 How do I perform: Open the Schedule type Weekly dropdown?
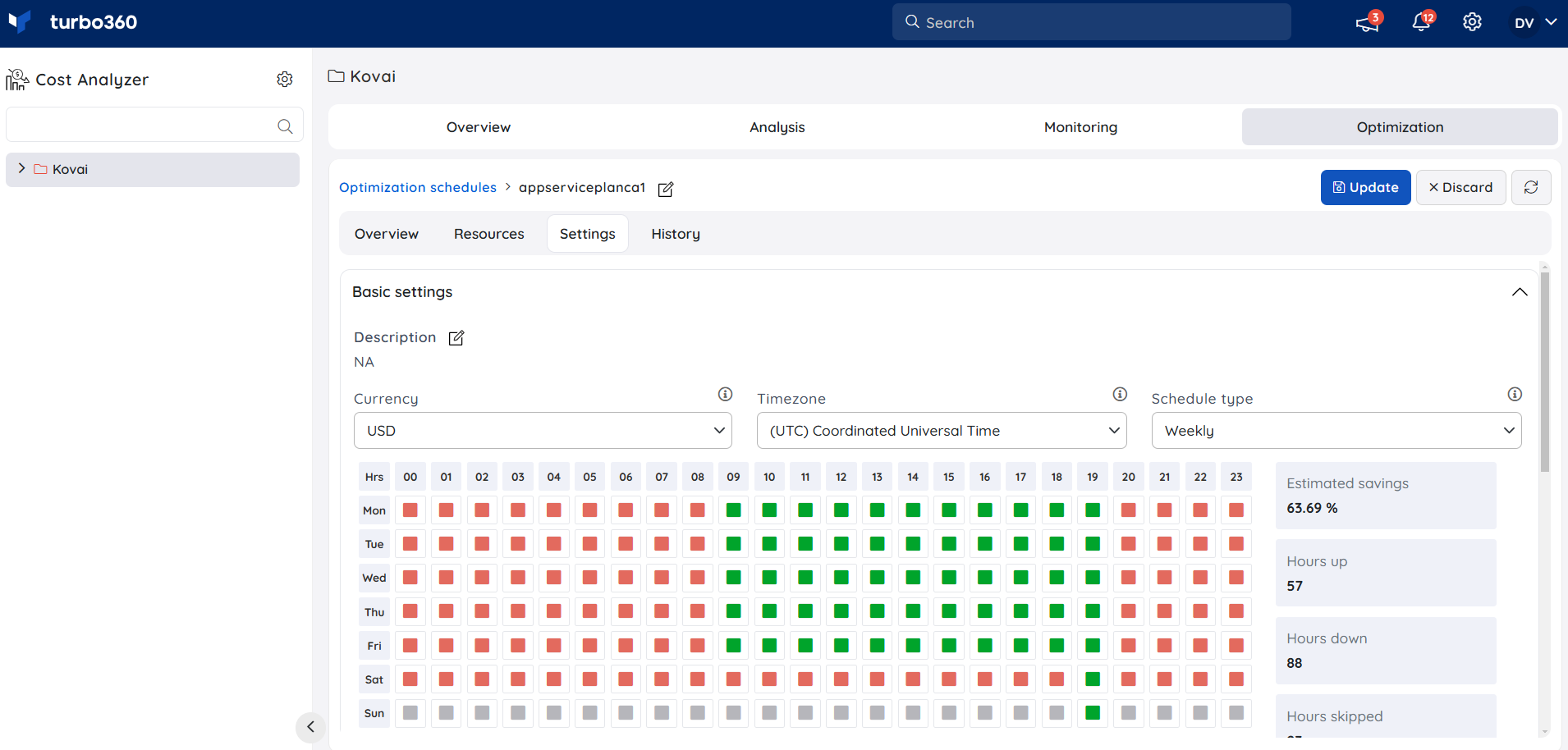tap(1336, 431)
